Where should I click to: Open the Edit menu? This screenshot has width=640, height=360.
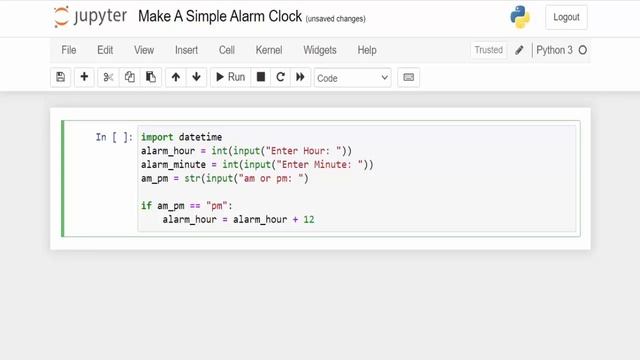point(105,50)
